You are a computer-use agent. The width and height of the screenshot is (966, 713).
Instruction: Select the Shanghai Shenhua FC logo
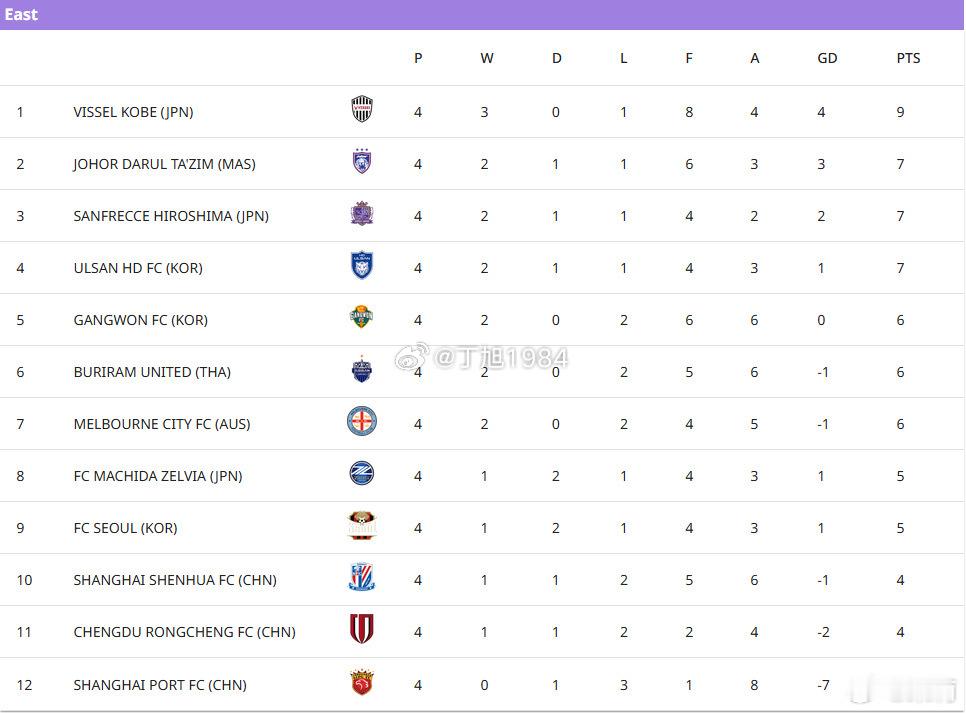(x=362, y=577)
